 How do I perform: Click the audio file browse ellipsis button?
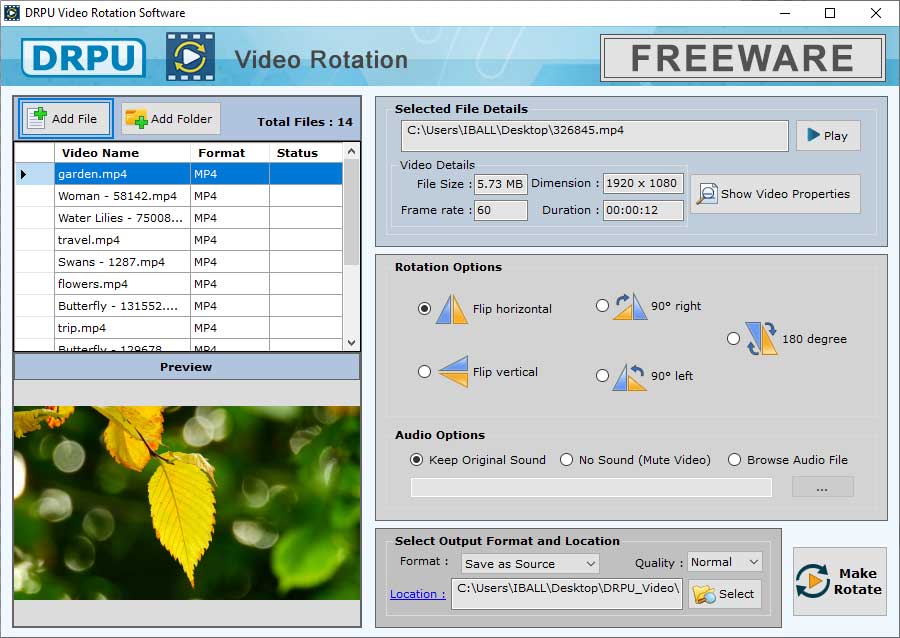pos(823,487)
